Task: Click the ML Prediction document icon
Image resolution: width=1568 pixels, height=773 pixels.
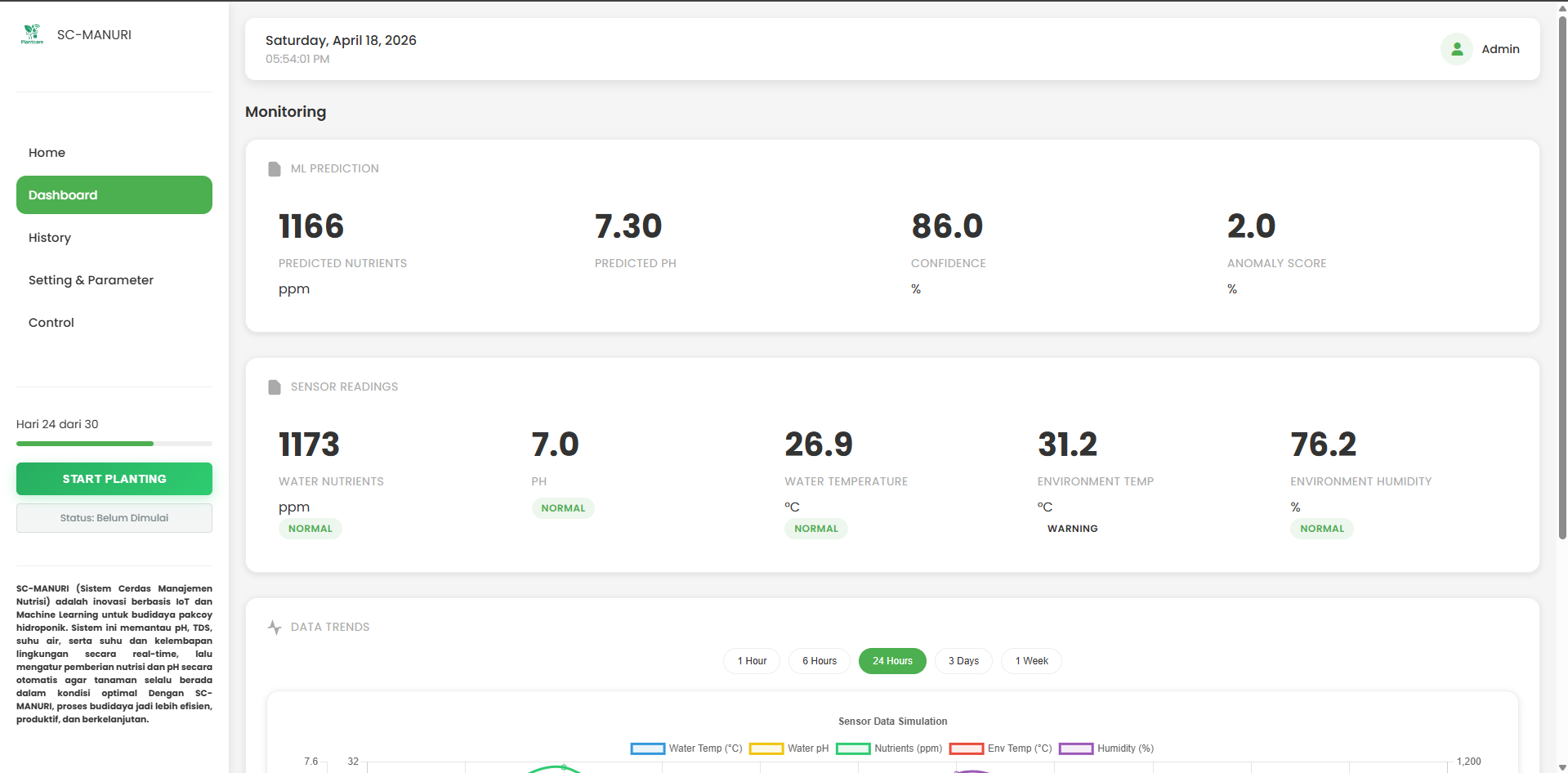Action: pos(275,168)
